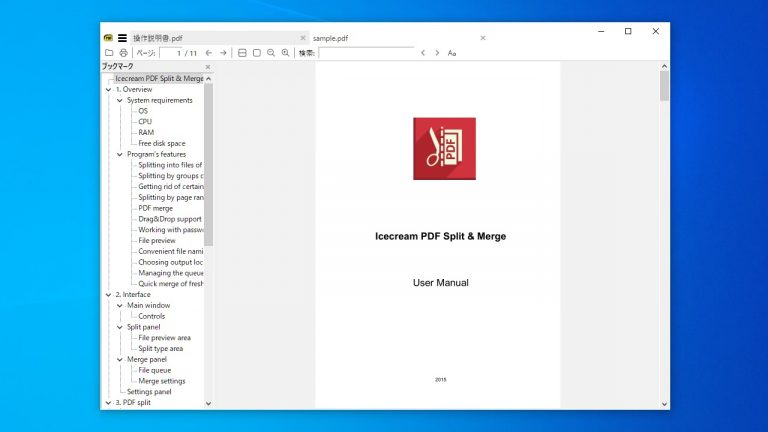768x432 pixels.
Task: Select the OS bookmark
Action: 143,111
